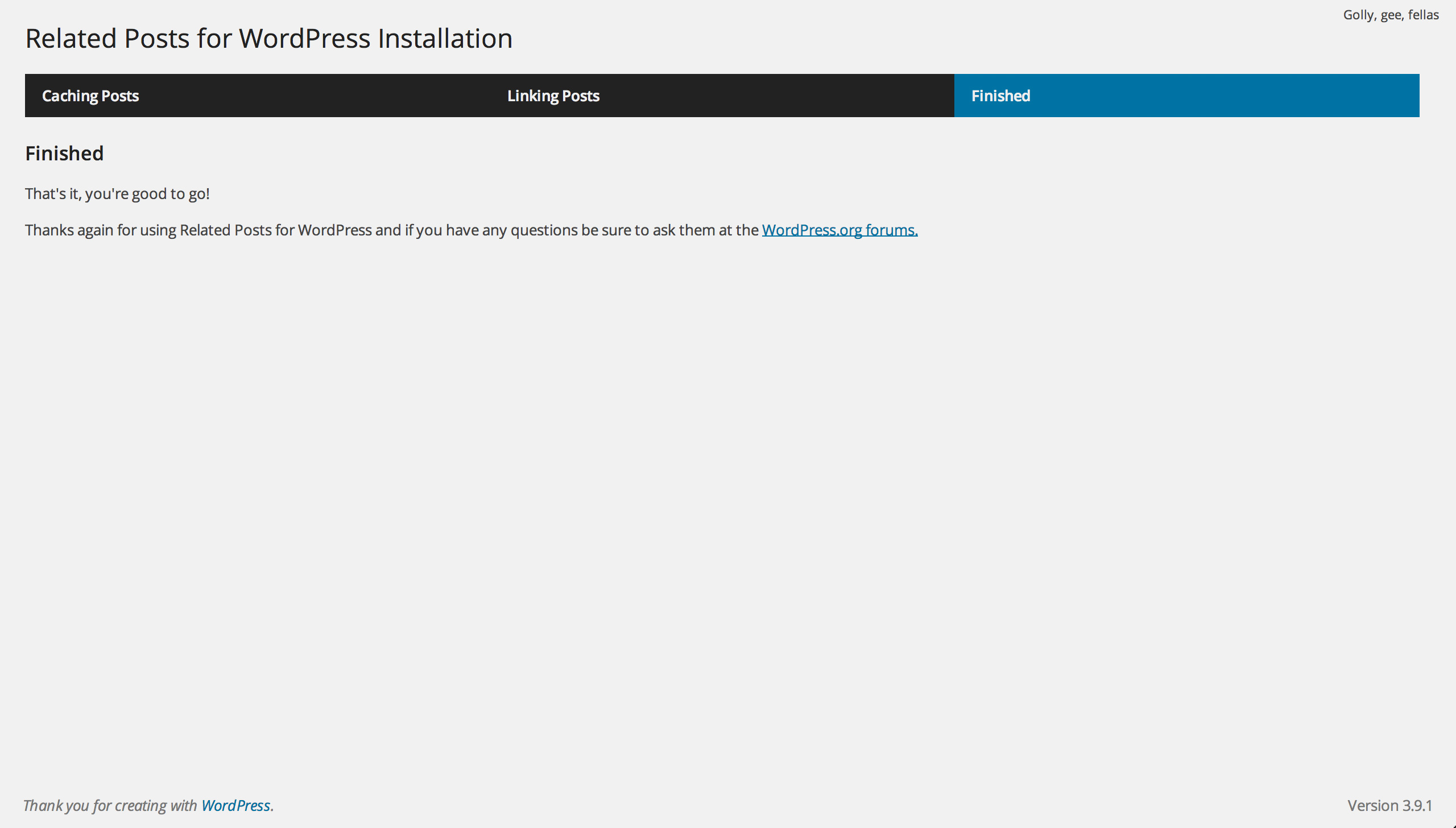The image size is (1456, 828).
Task: Click the empty page content area
Action: click(728, 483)
